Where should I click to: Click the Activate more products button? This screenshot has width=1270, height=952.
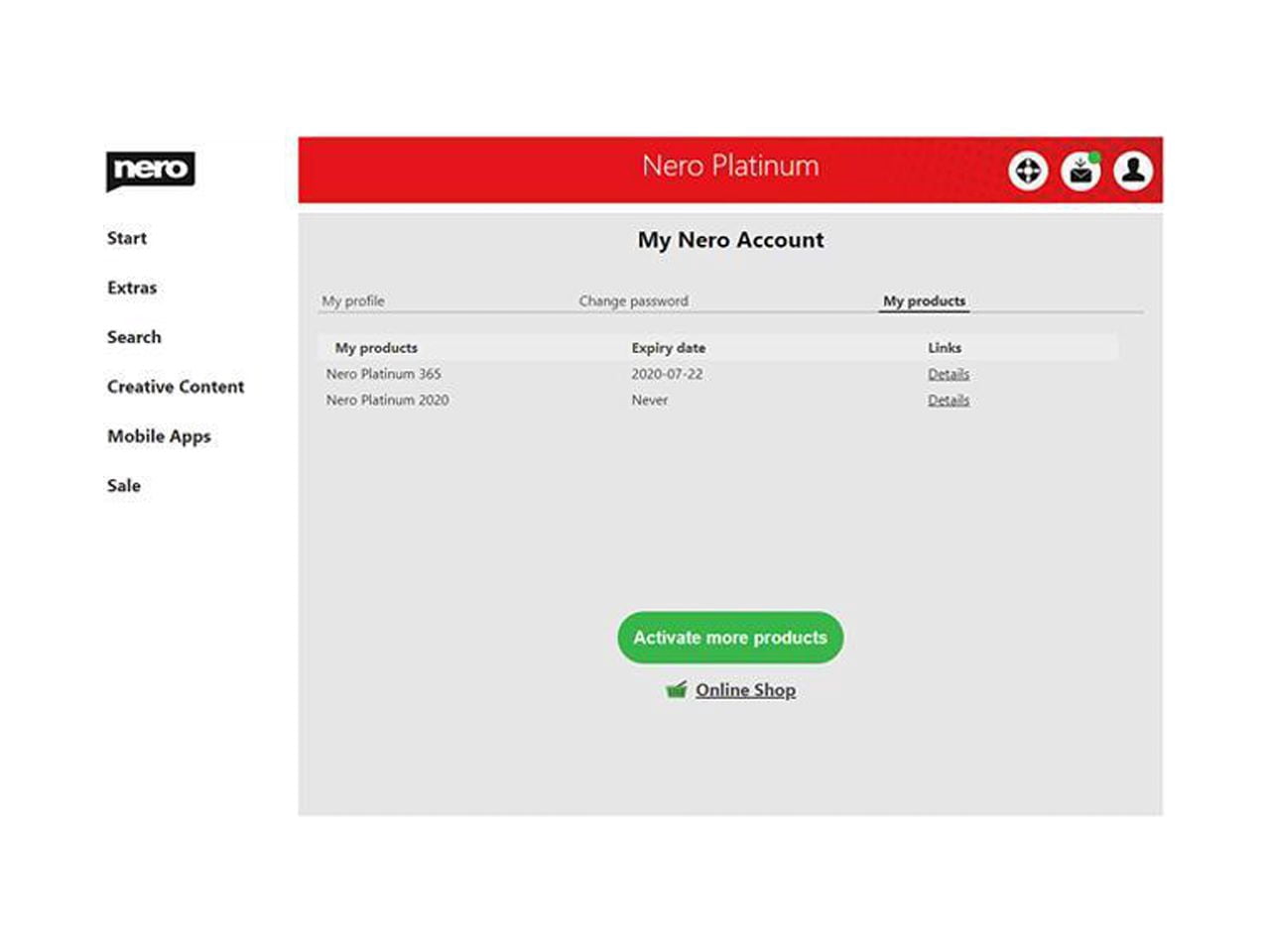(730, 638)
